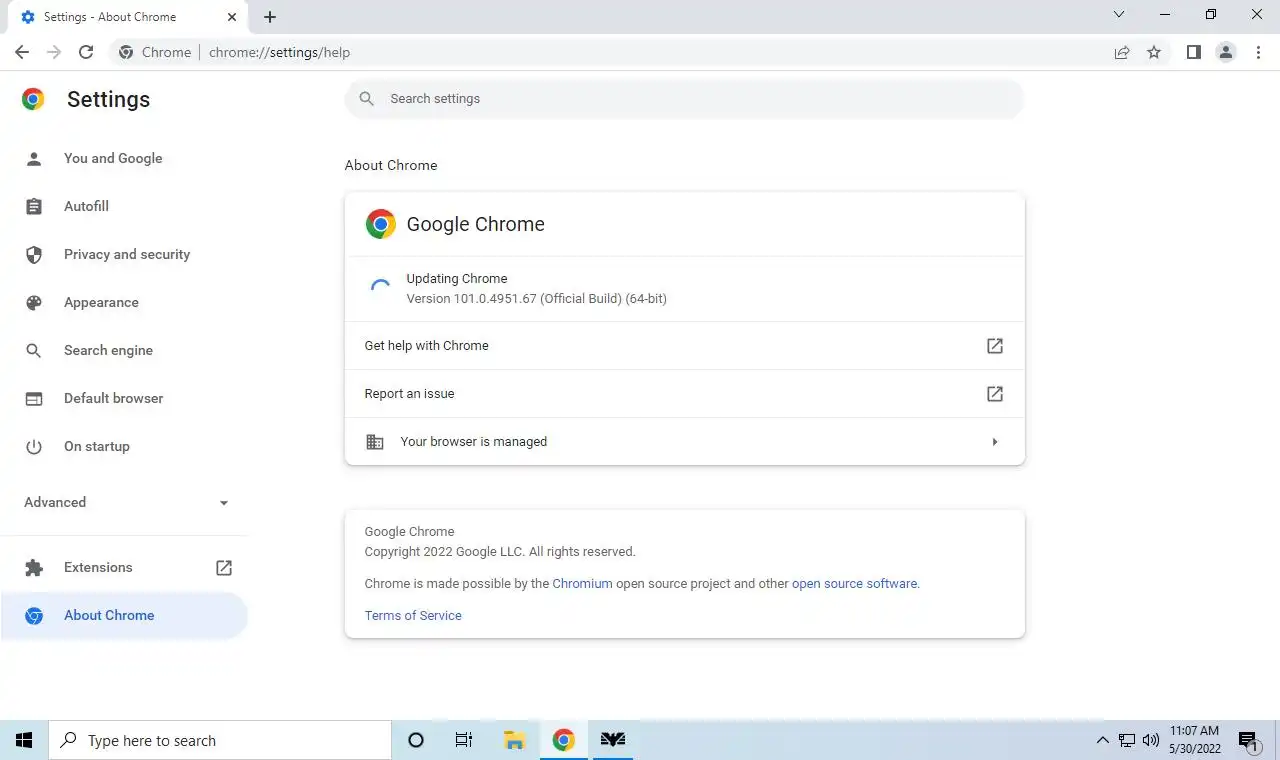Viewport: 1280px width, 760px height.
Task: Click external link icon for Report an issue
Action: click(x=995, y=394)
